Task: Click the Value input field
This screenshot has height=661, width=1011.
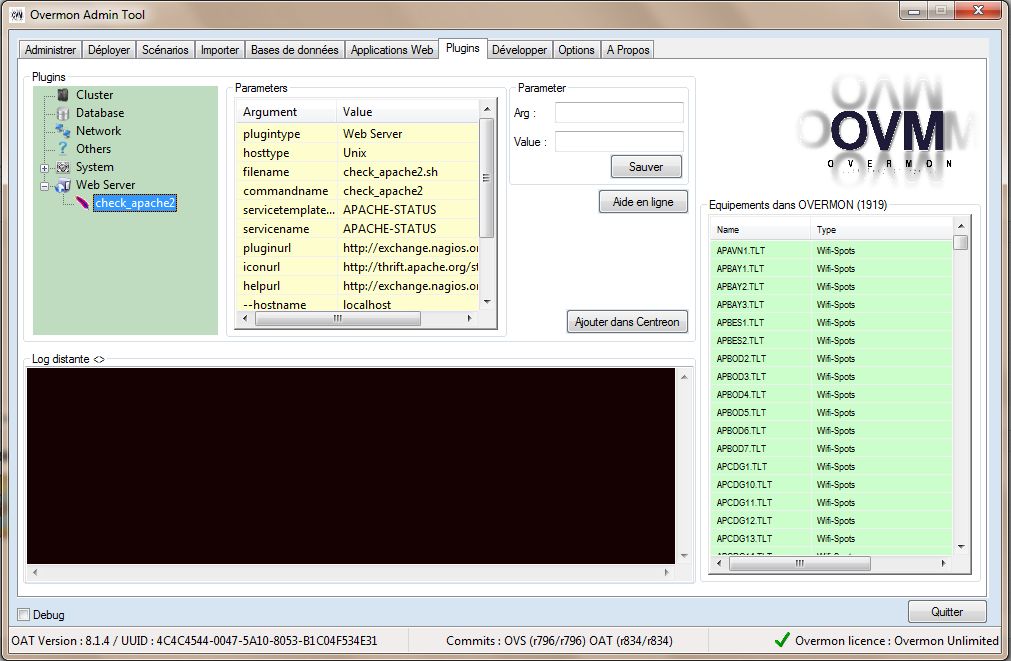Action: [x=619, y=141]
